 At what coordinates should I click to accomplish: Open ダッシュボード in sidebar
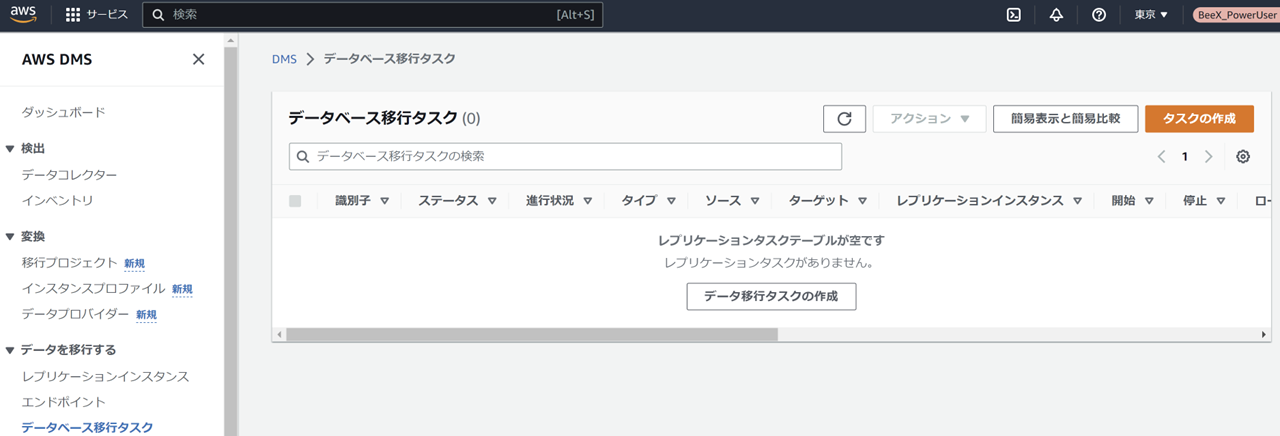point(63,112)
